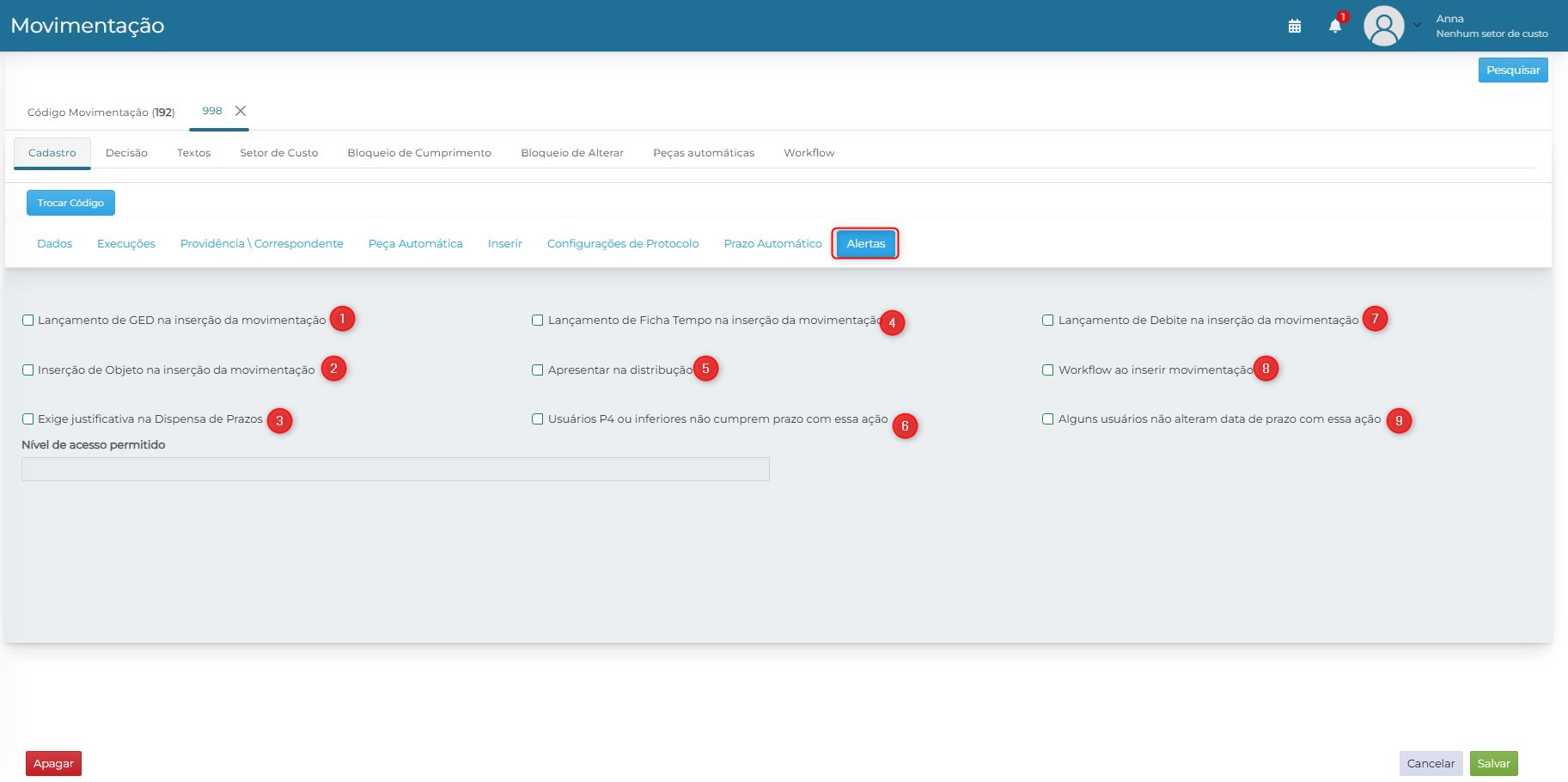
Task: Select the Alertas sub-tab
Action: tap(866, 244)
